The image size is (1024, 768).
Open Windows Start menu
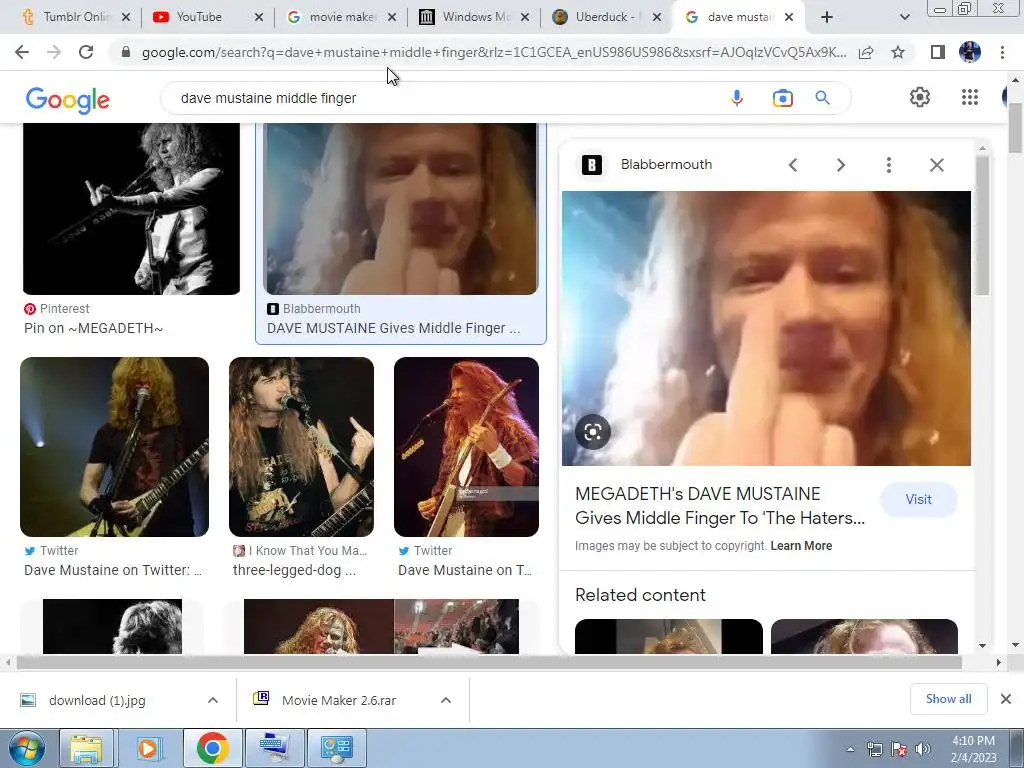[26, 748]
